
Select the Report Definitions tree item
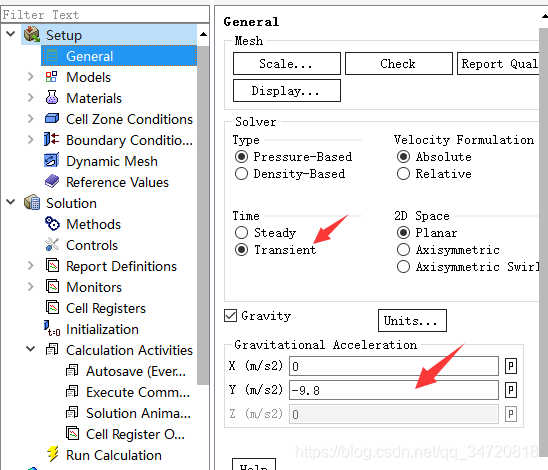(x=121, y=266)
